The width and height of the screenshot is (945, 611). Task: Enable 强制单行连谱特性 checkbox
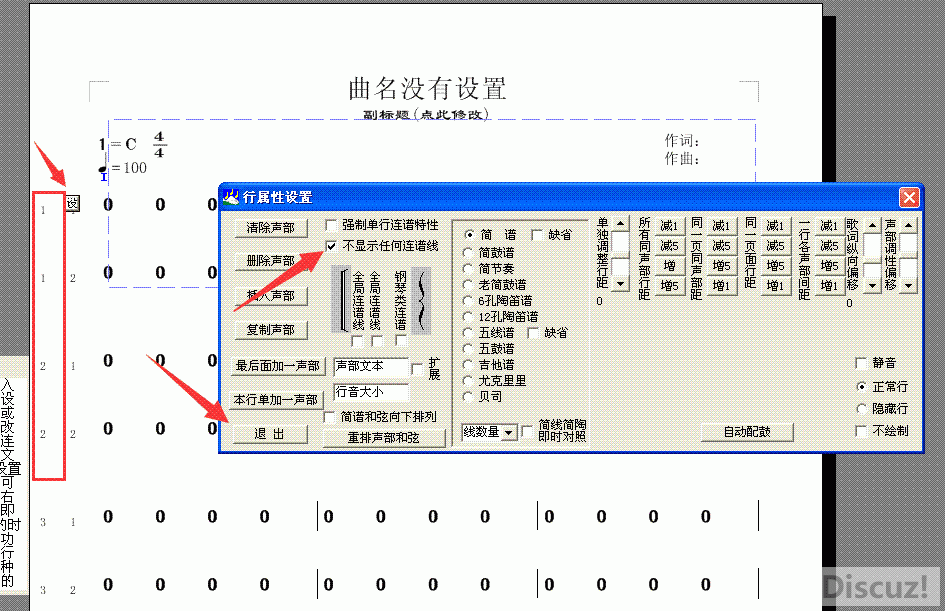click(x=330, y=225)
